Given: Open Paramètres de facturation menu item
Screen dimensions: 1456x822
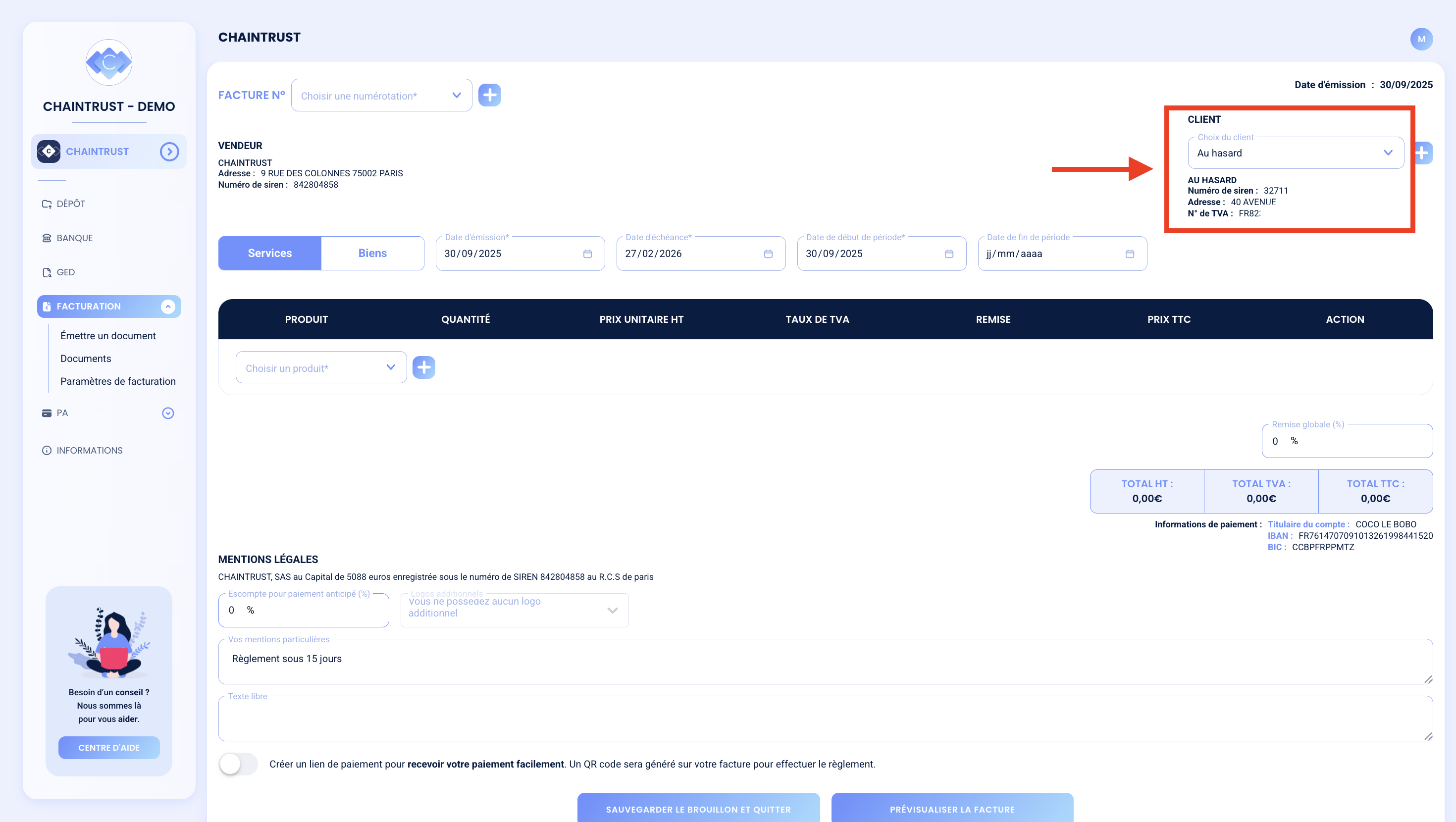Looking at the screenshot, I should (118, 382).
